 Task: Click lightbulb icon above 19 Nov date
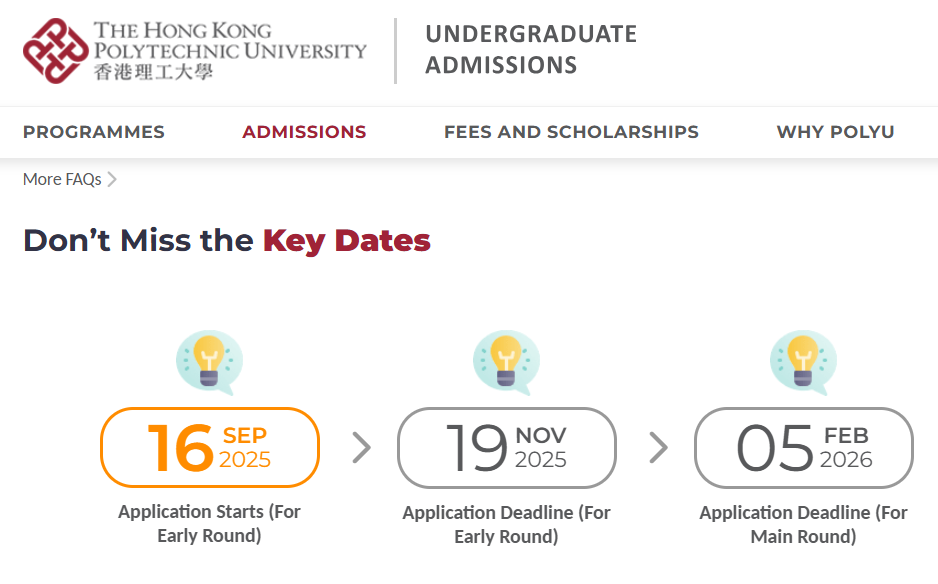[x=507, y=363]
